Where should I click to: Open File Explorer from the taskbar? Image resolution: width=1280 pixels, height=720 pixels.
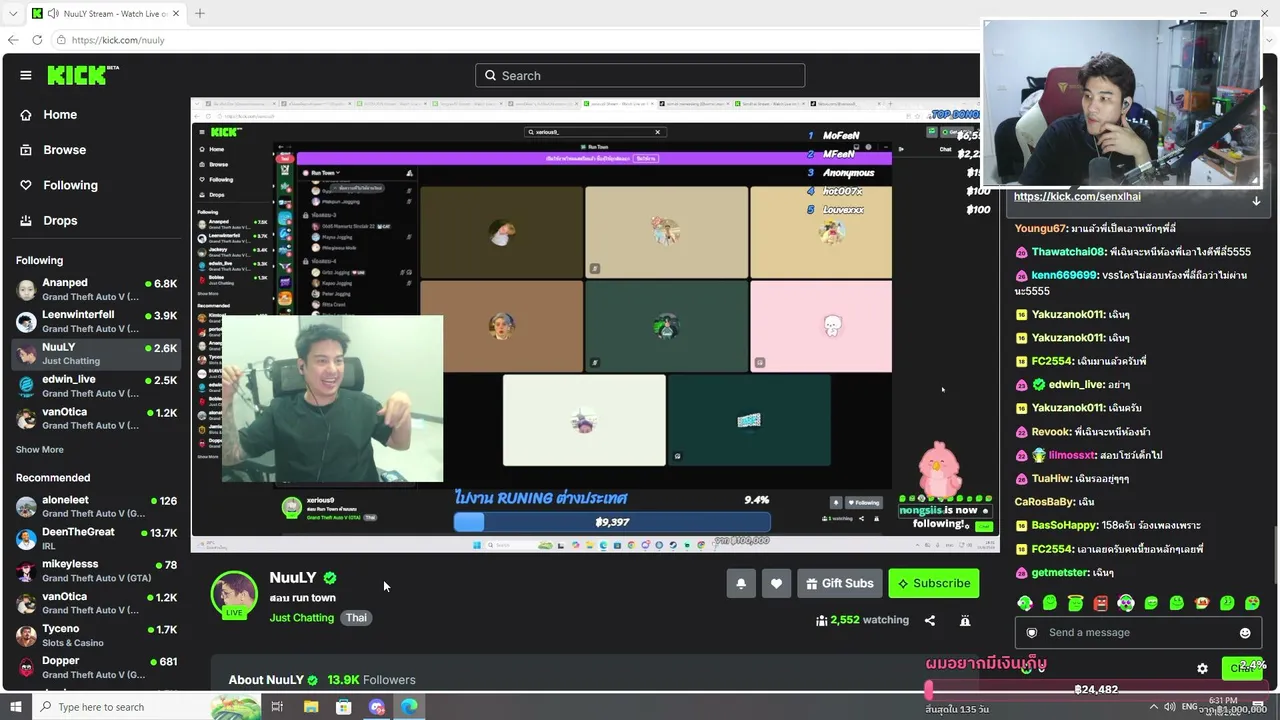click(x=311, y=707)
